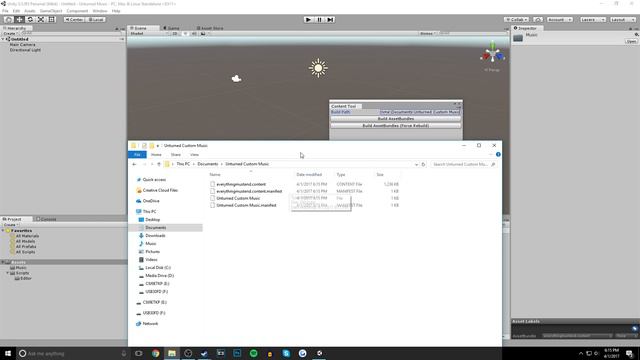Open the Collab dropdown
The width and height of the screenshot is (640, 360).
tap(517, 20)
